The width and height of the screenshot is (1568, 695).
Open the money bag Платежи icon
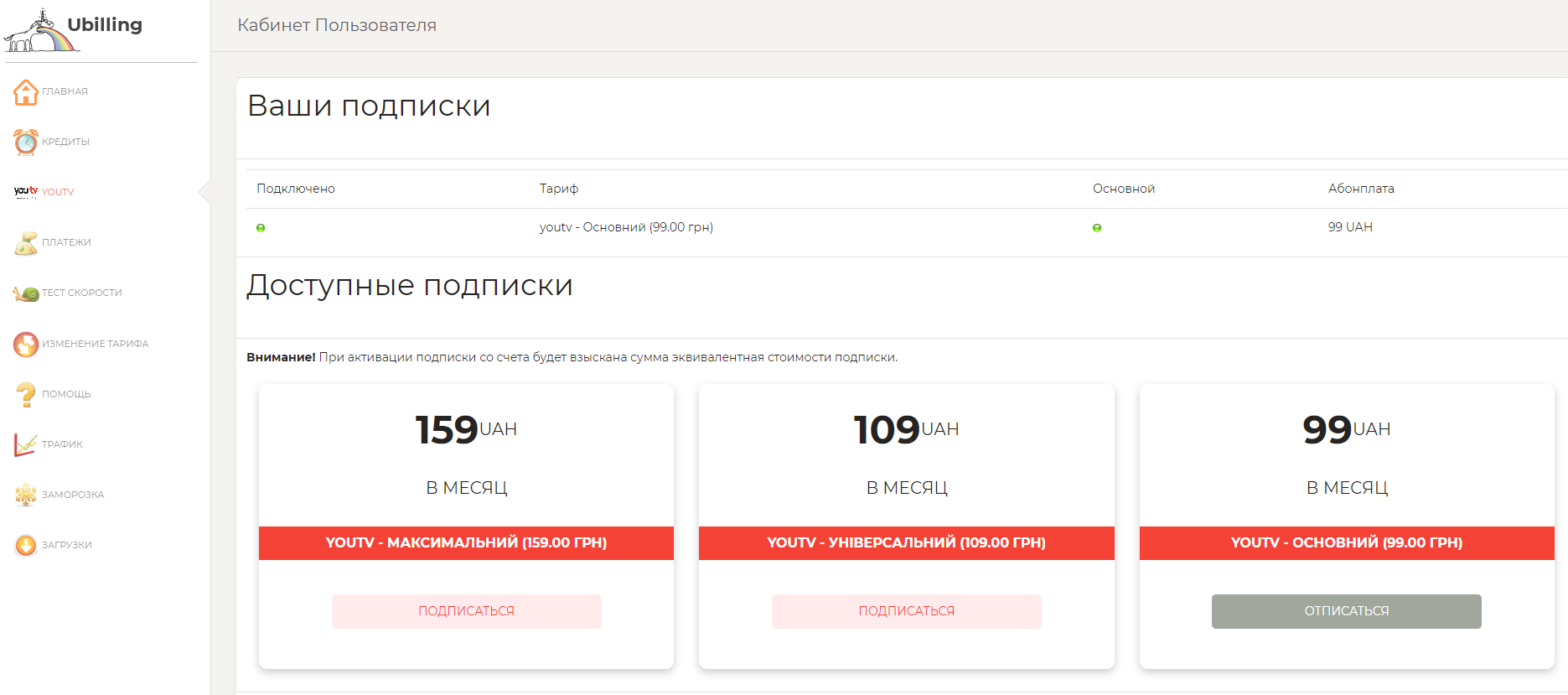26,243
